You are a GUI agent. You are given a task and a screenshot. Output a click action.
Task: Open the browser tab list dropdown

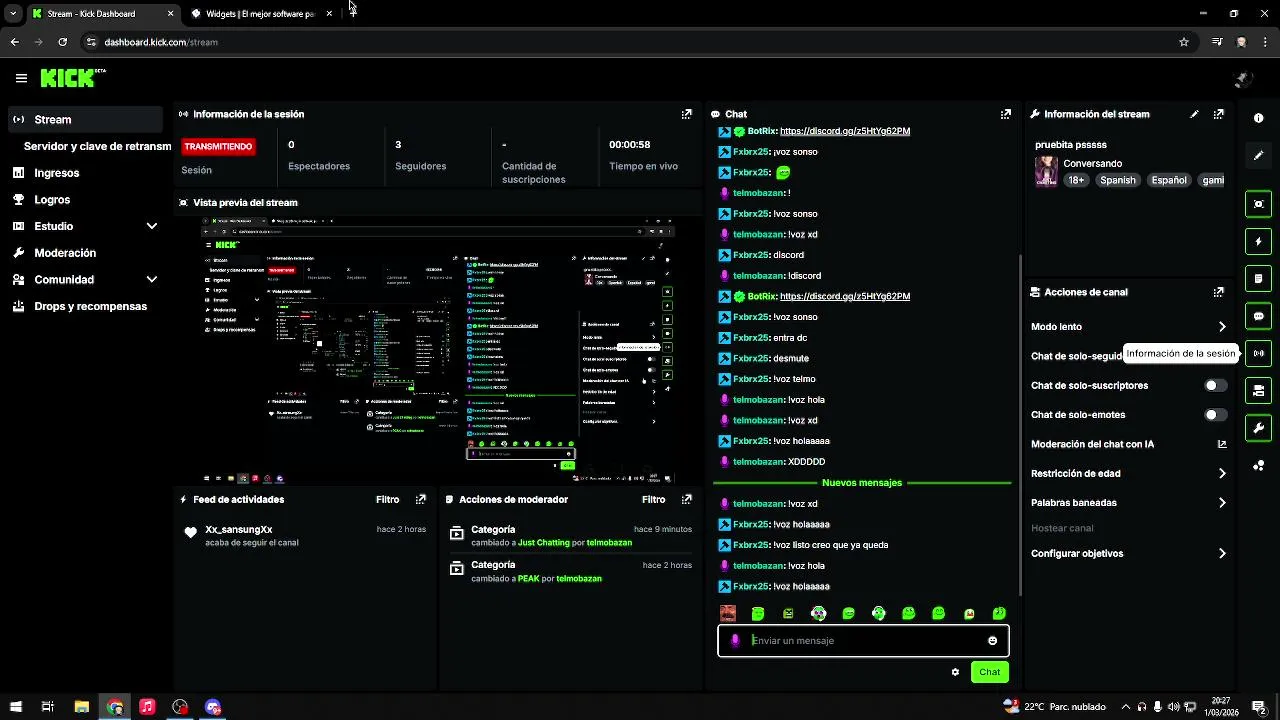[13, 14]
